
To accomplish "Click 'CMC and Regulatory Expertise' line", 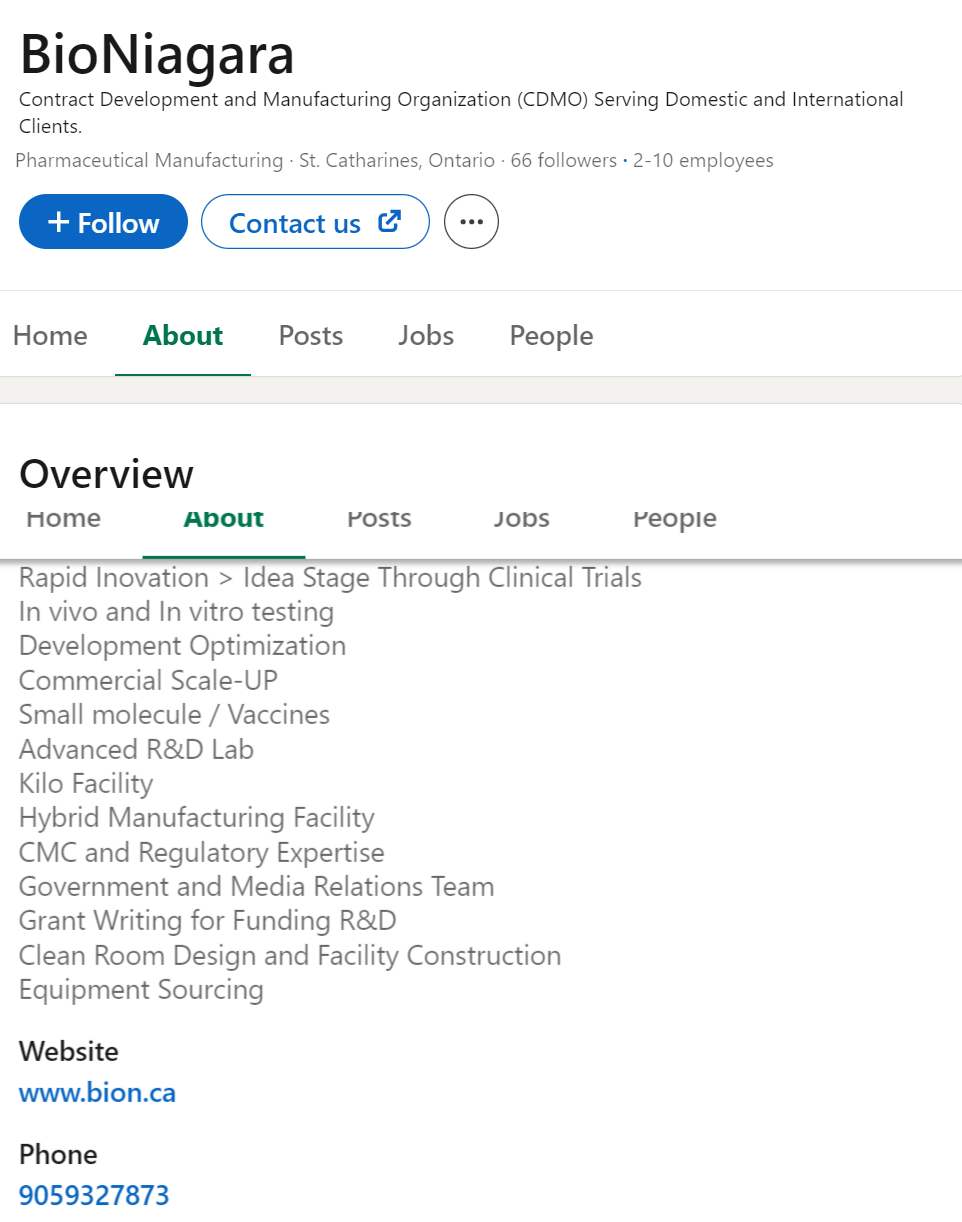I will pyautogui.click(x=201, y=853).
